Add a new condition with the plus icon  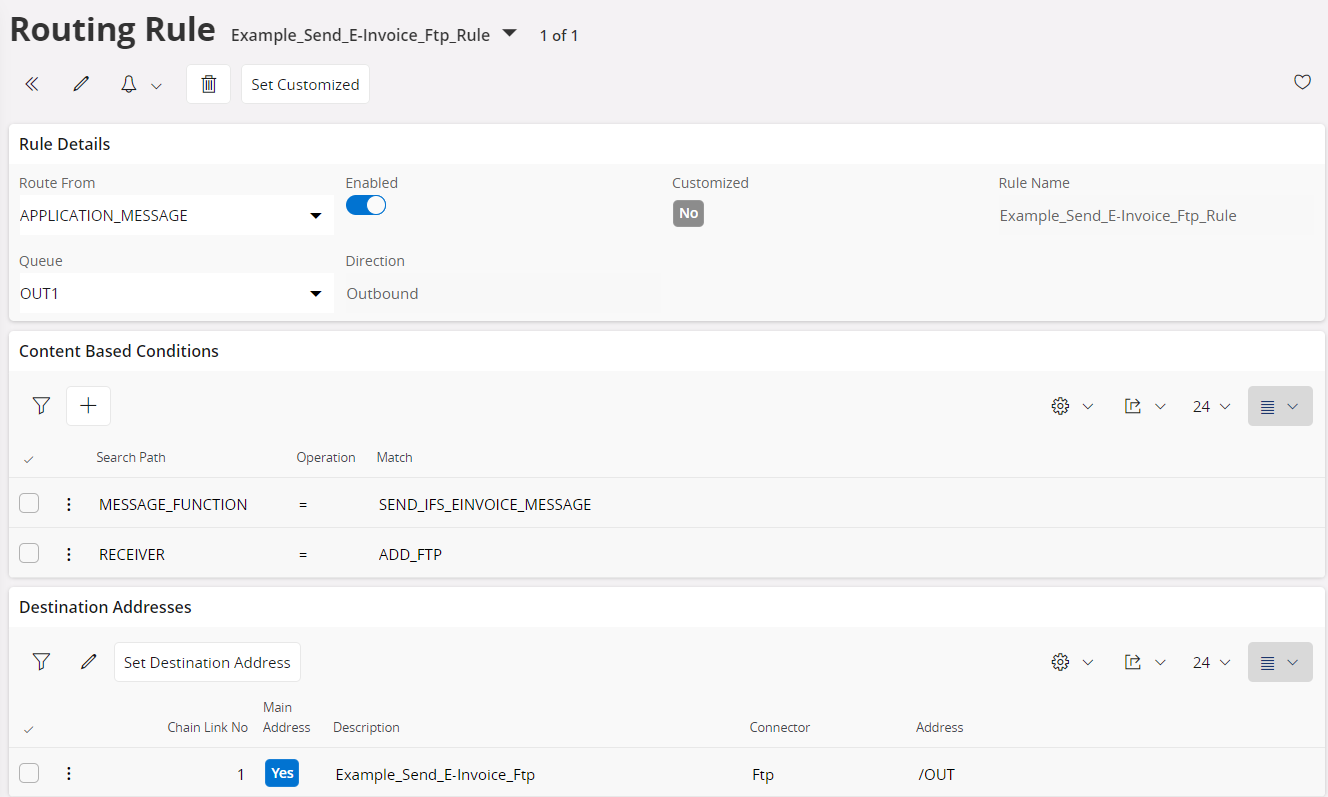[x=88, y=405]
